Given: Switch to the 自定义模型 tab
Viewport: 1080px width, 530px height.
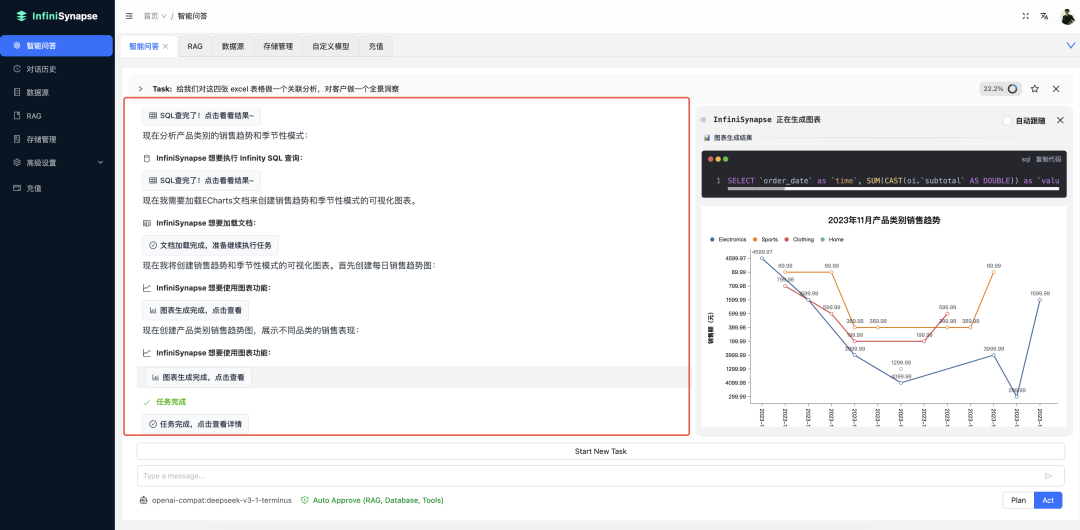Looking at the screenshot, I should (x=331, y=46).
